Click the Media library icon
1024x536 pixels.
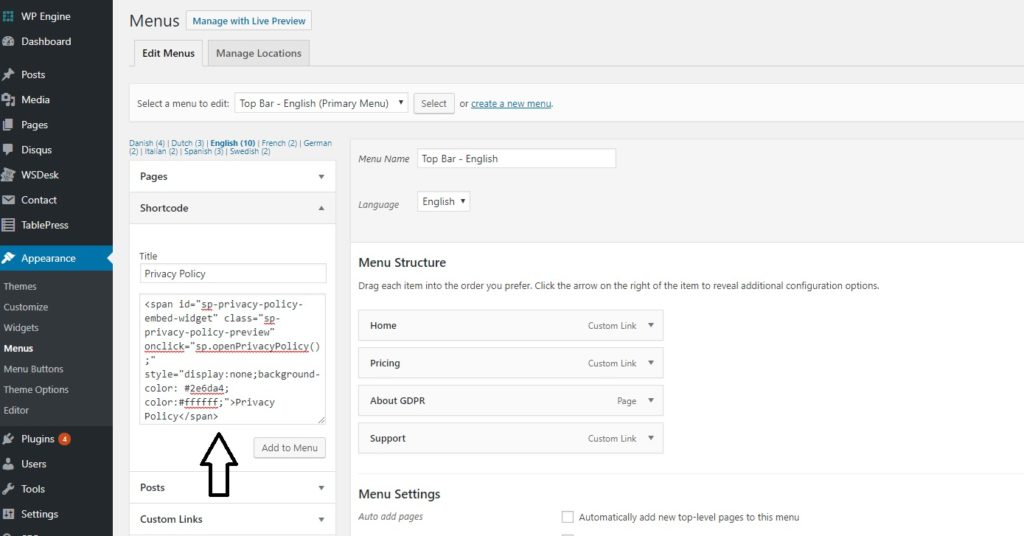coord(8,99)
